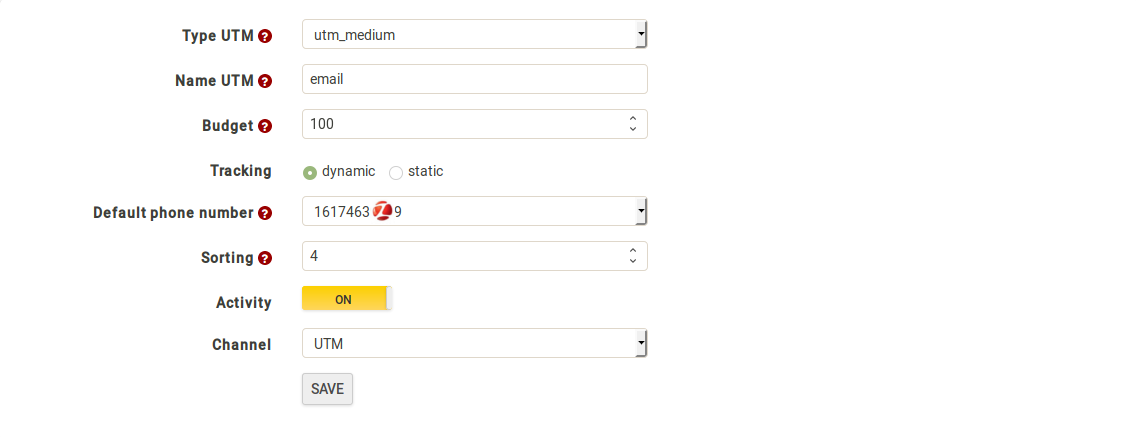This screenshot has width=1136, height=437.
Task: Toggle the Activity ON switch
Action: [347, 299]
